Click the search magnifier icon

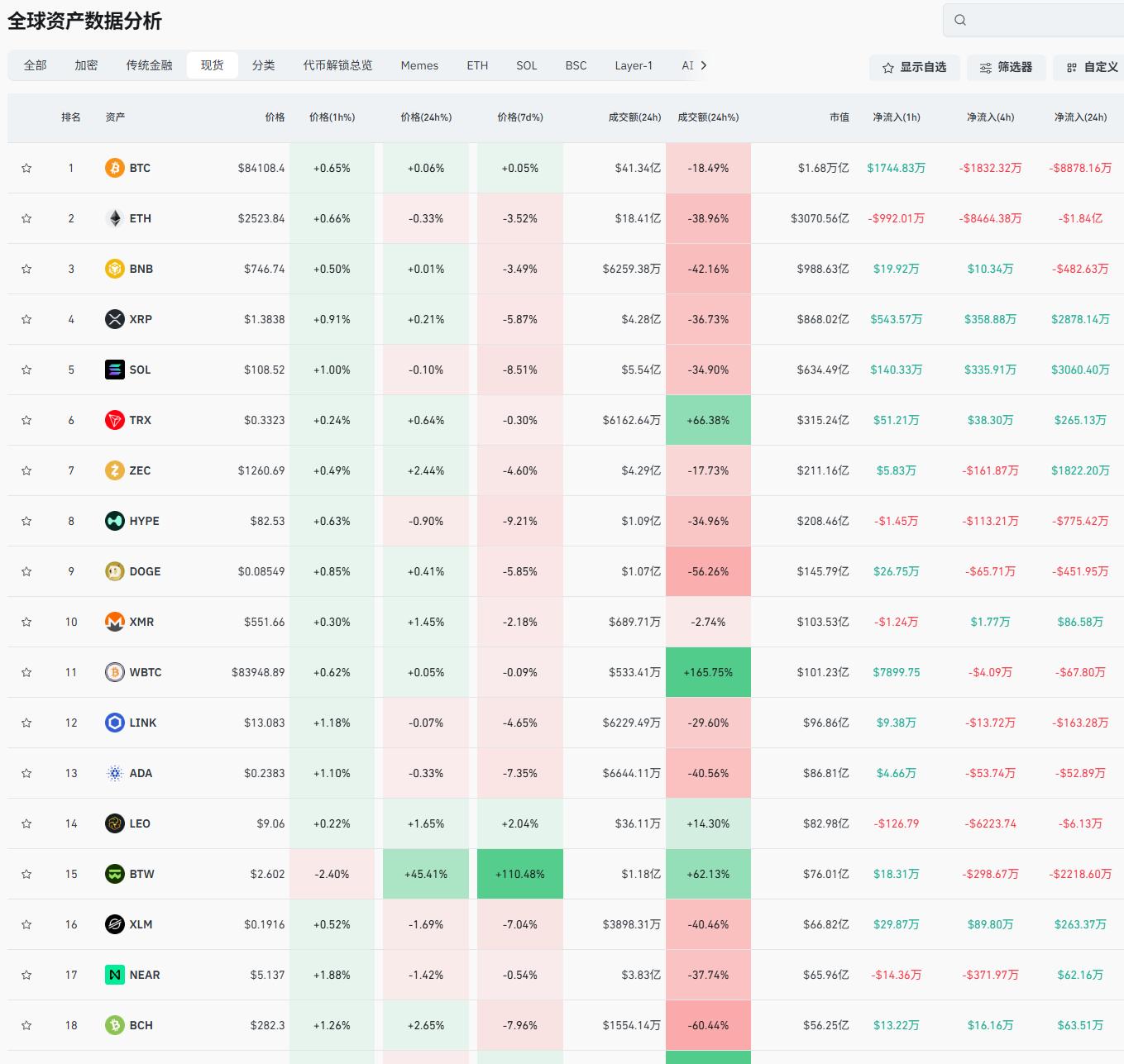(960, 20)
